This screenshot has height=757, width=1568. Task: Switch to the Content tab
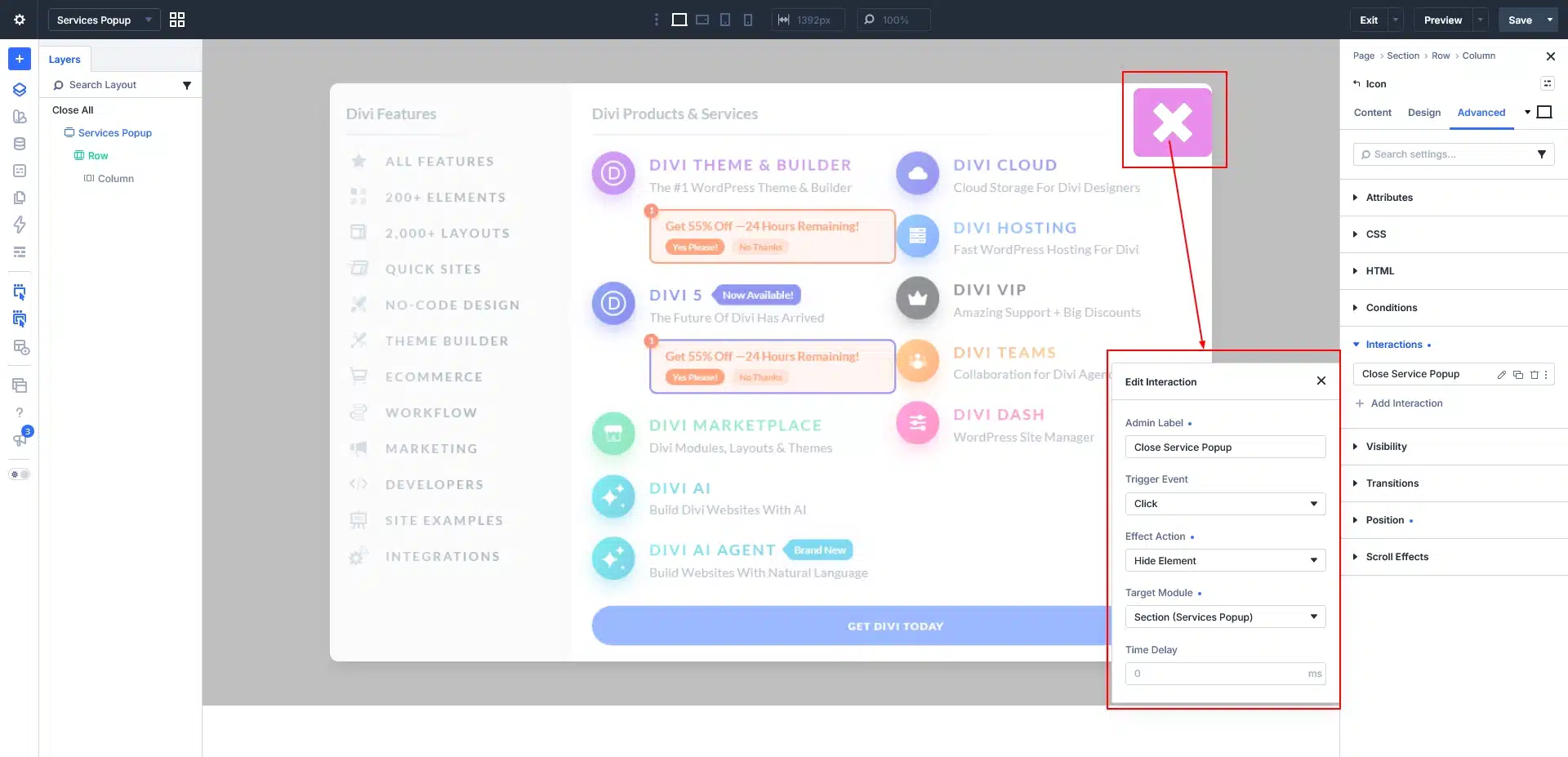pos(1372,113)
